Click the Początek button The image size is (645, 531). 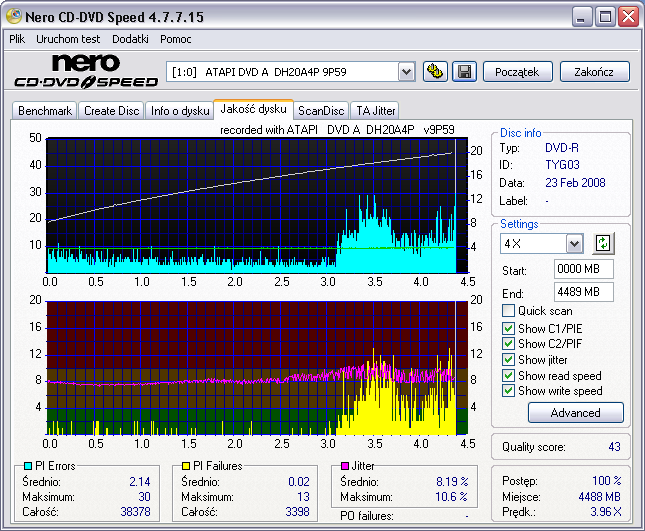pyautogui.click(x=517, y=72)
